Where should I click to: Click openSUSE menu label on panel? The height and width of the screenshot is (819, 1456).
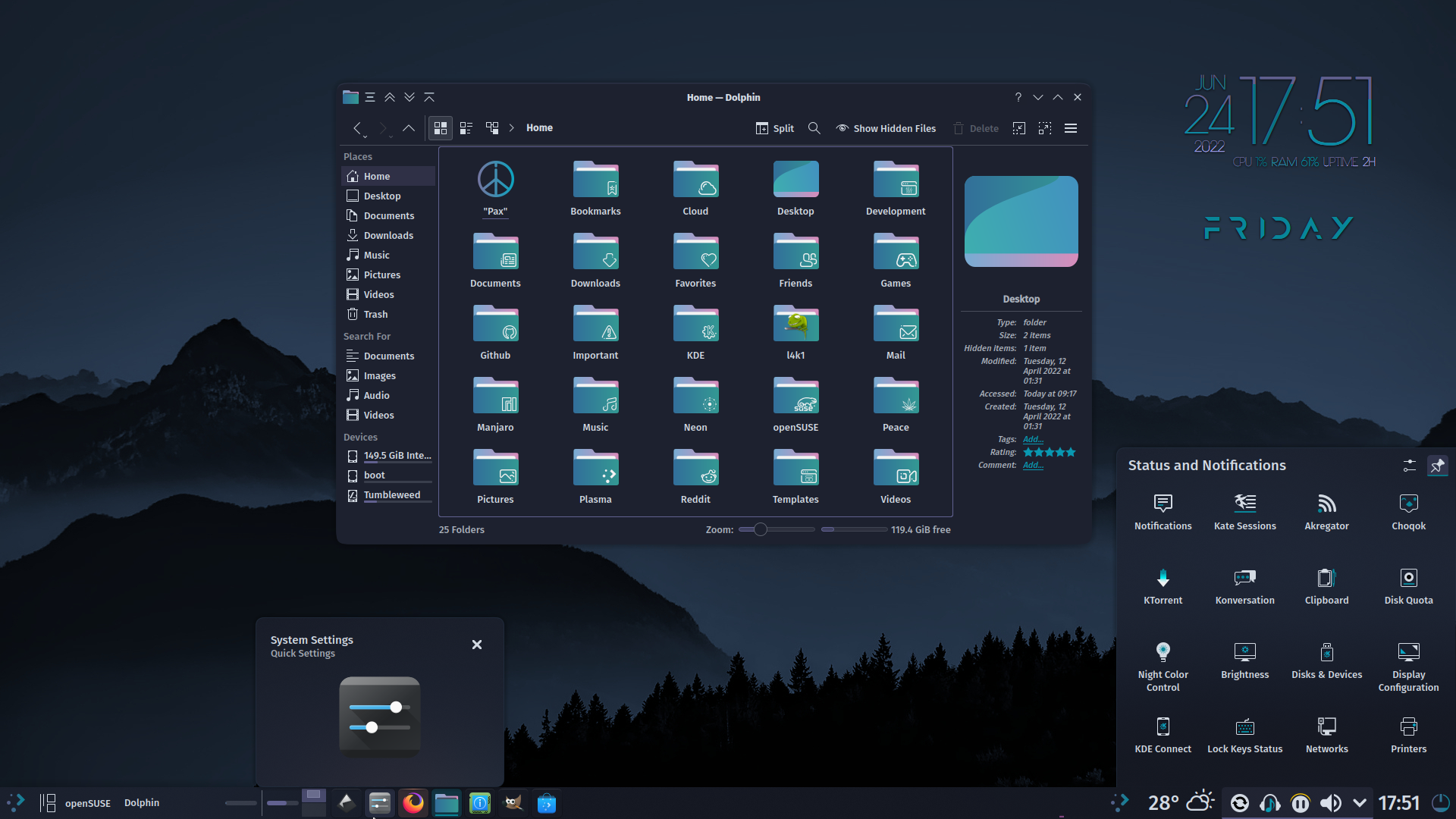(88, 803)
